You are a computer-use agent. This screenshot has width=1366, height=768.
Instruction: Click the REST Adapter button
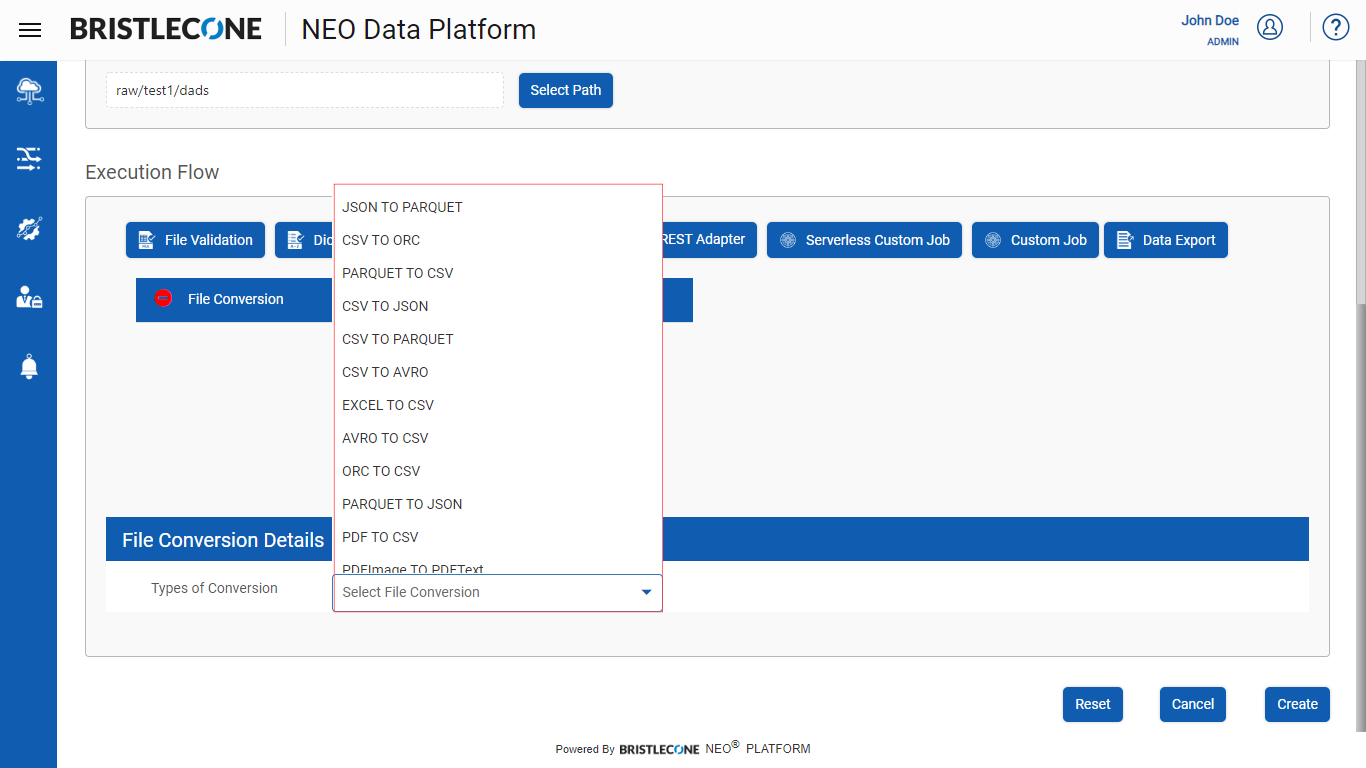(x=708, y=240)
